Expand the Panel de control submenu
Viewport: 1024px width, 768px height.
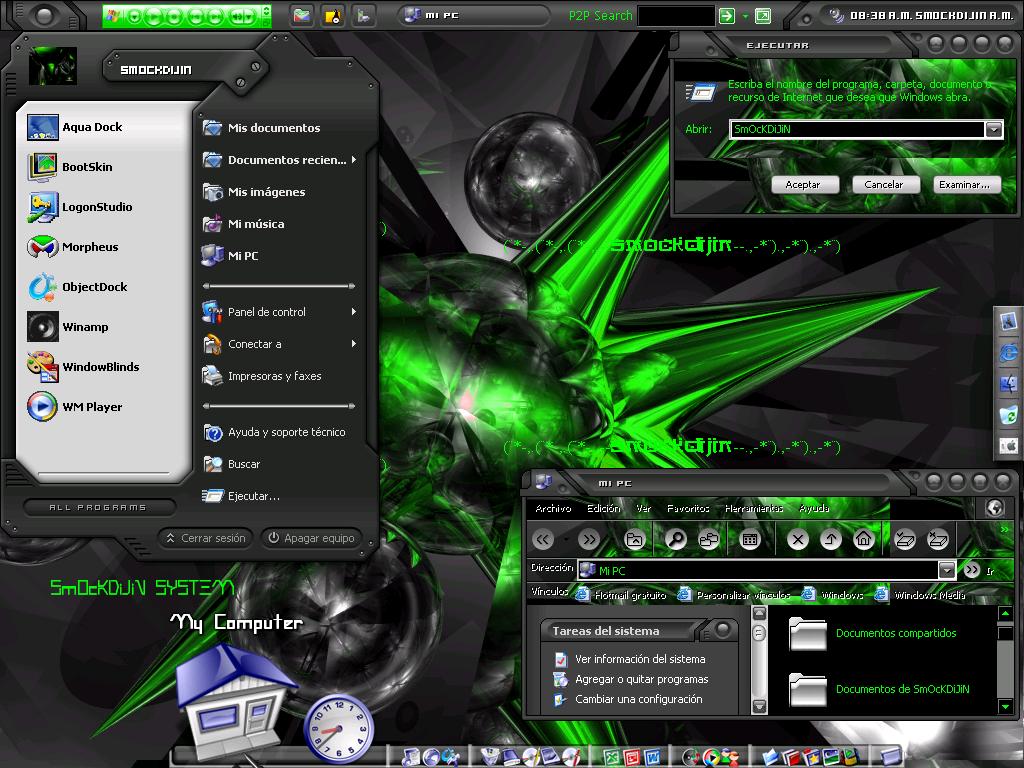[x=353, y=312]
